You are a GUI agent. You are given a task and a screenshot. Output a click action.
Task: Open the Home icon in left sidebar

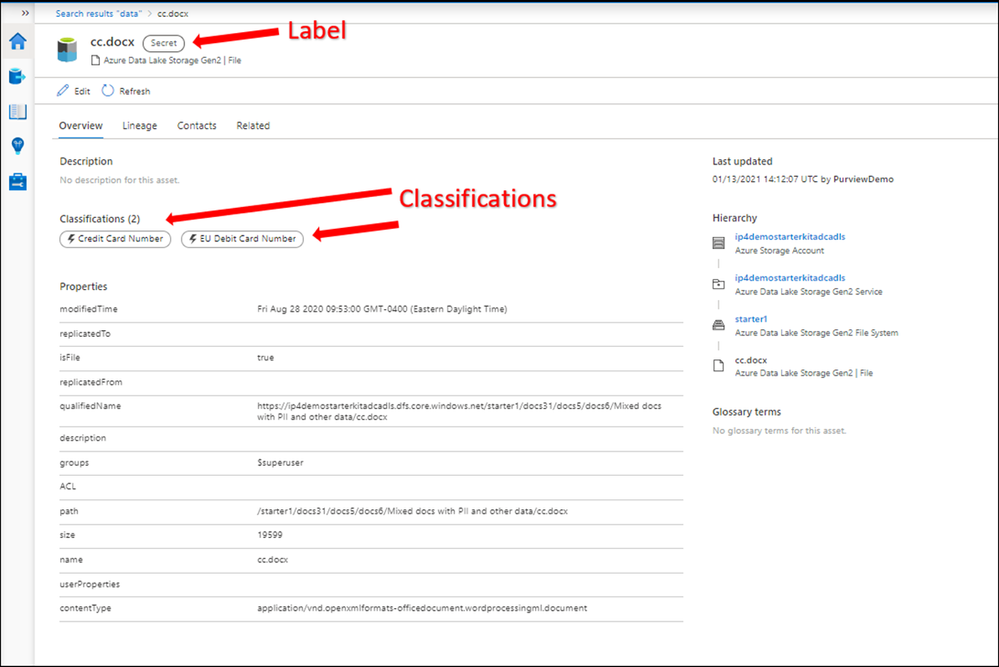[18, 41]
